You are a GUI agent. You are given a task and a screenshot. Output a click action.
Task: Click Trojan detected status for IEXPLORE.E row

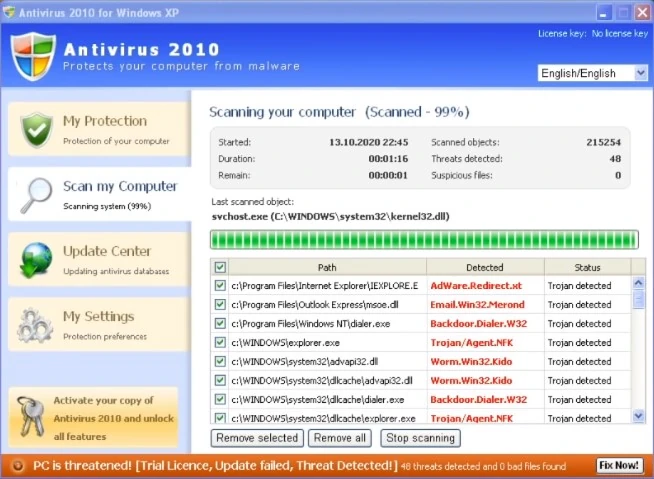point(579,286)
